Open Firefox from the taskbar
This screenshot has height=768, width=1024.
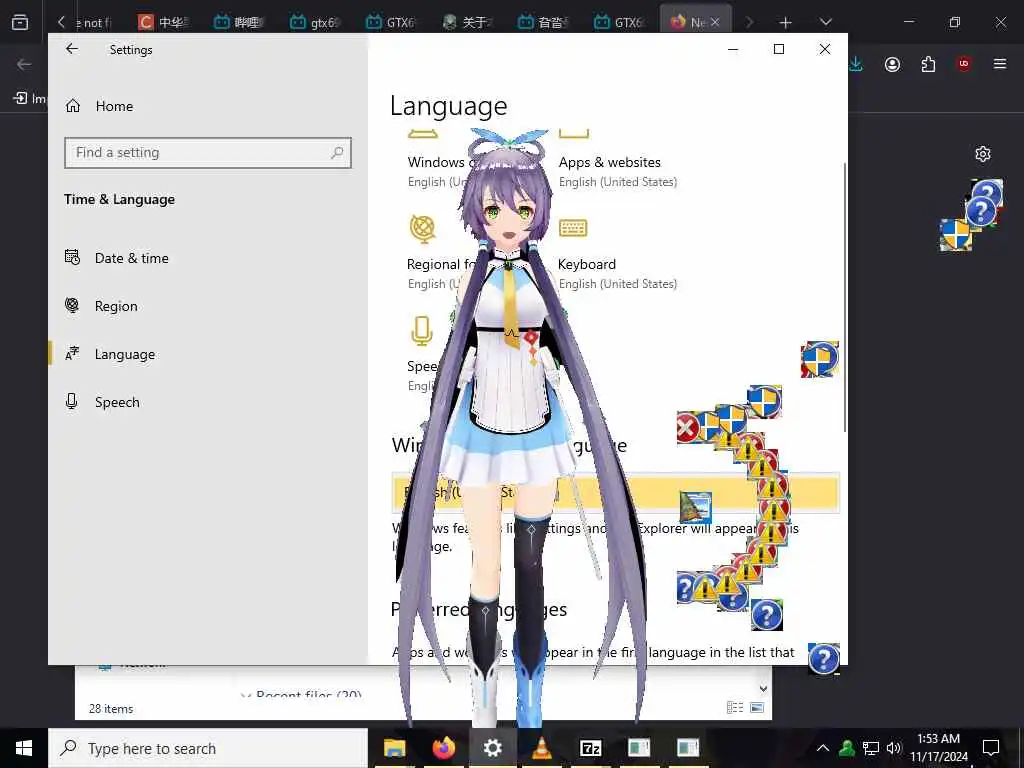pos(443,748)
